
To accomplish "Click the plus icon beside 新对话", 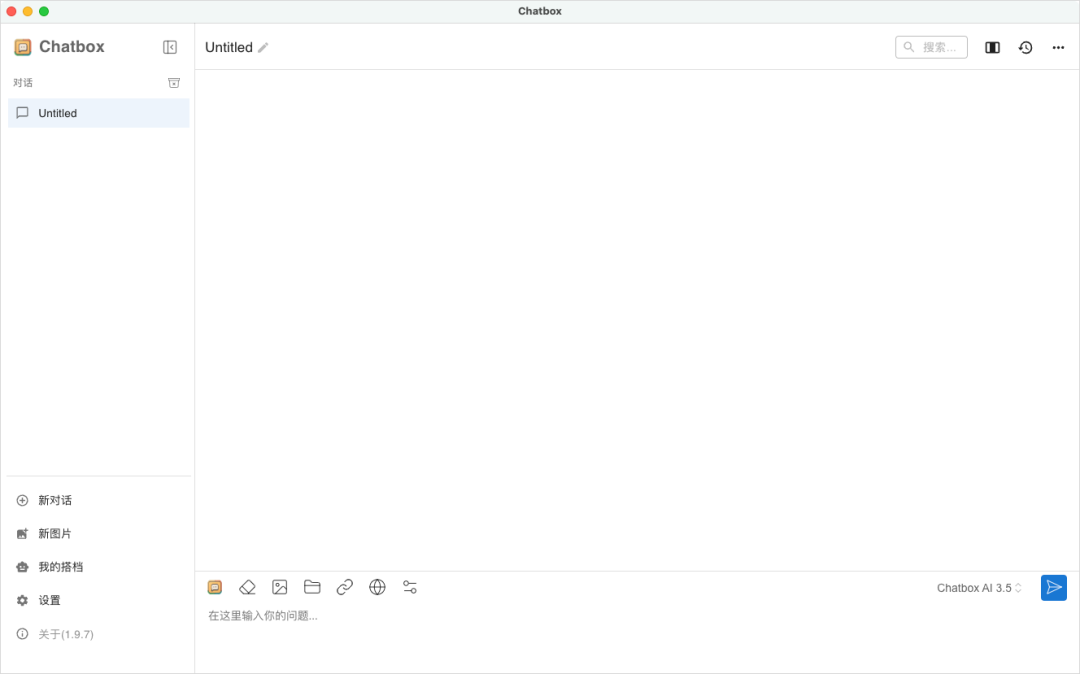I will coord(22,501).
